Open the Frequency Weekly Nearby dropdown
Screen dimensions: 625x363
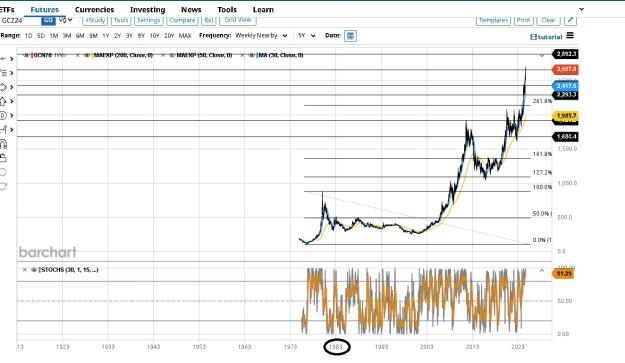(x=261, y=35)
